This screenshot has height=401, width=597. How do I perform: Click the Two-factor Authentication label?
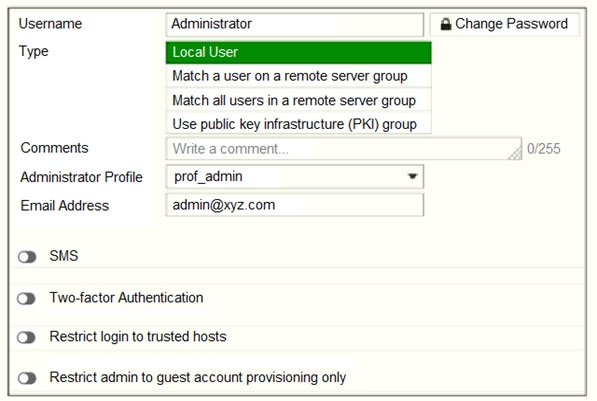(x=126, y=298)
